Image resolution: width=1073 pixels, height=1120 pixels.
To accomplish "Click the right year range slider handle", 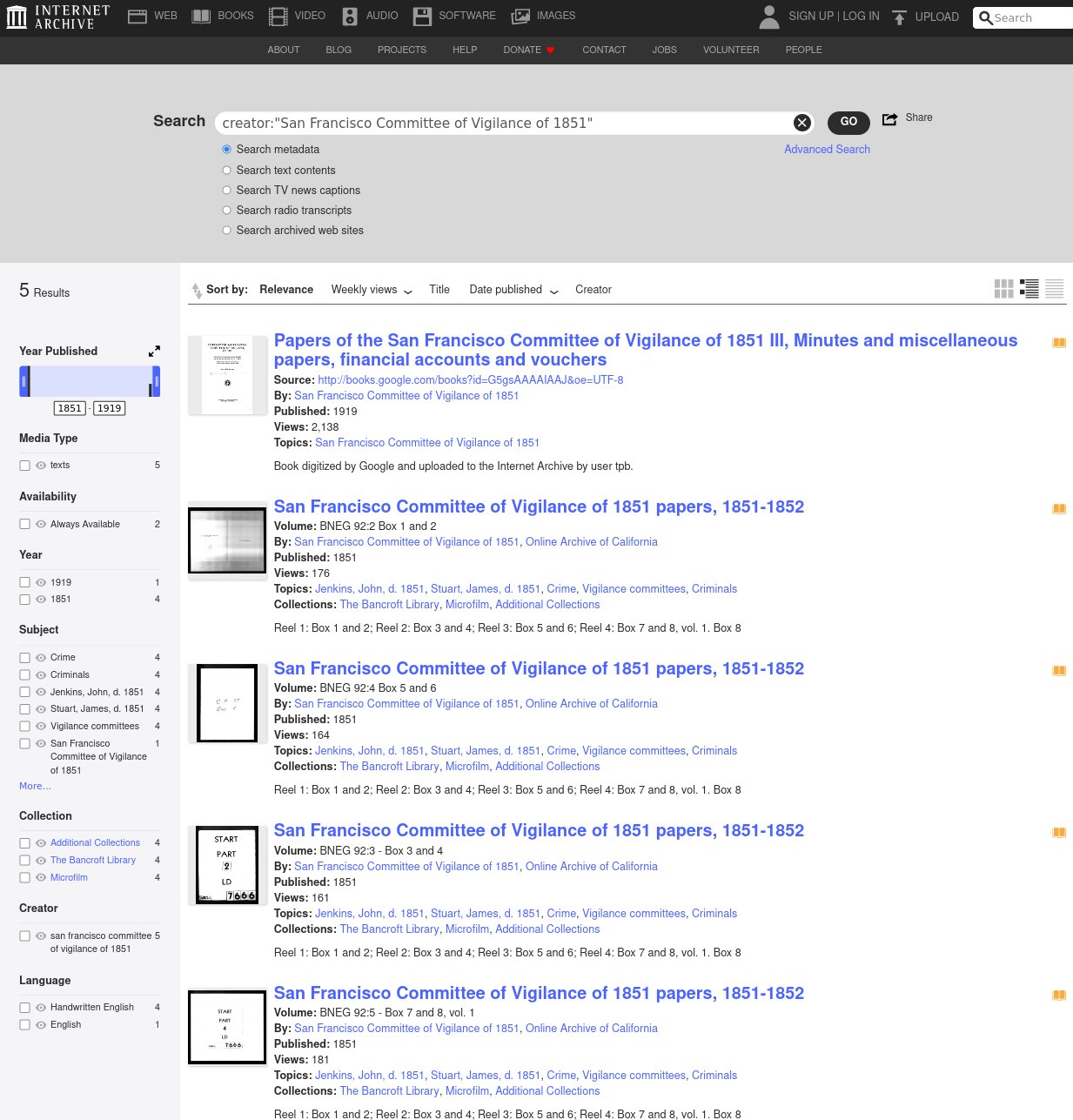I will [x=156, y=381].
